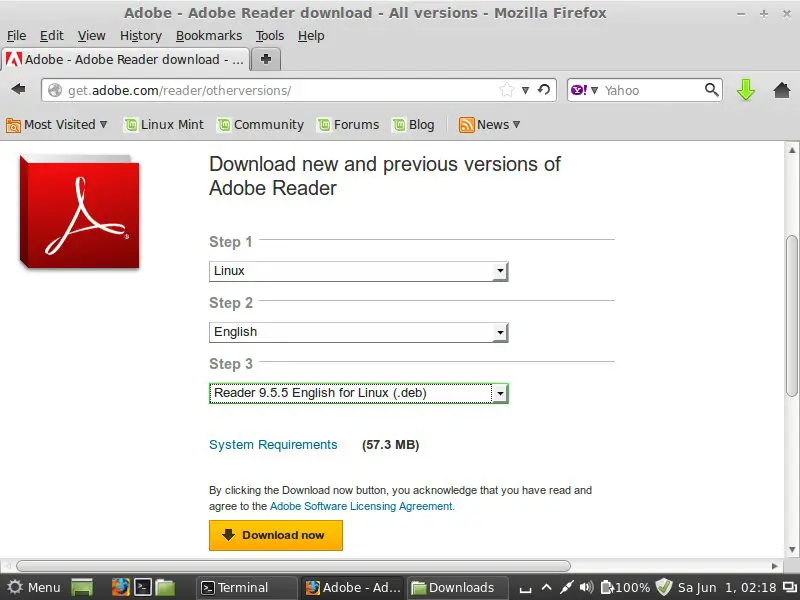
Task: Select the Adobe Reader download tab
Action: pyautogui.click(x=126, y=59)
